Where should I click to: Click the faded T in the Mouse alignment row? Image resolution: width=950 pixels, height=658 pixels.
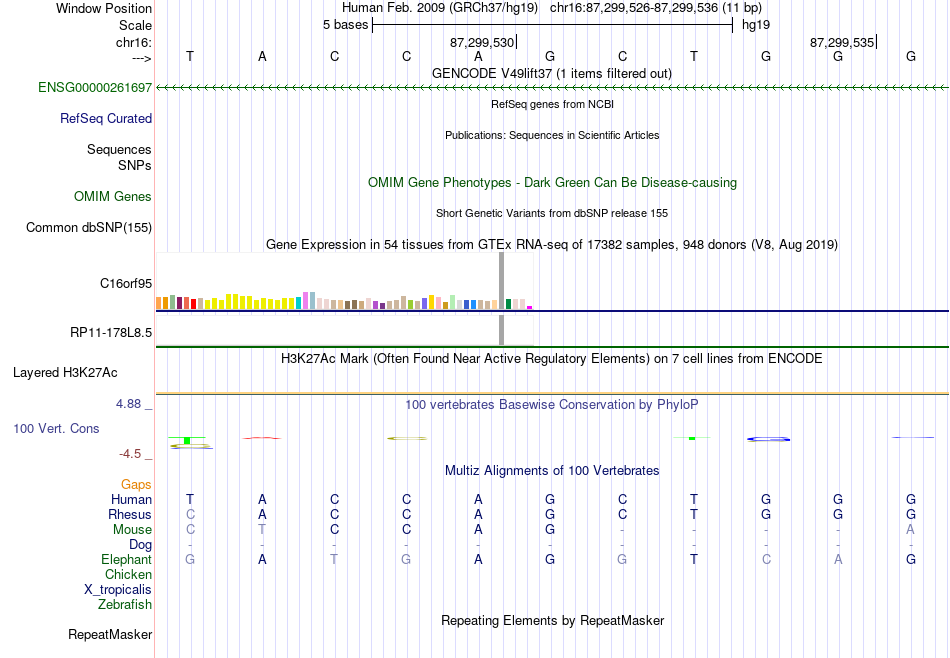[x=262, y=530]
